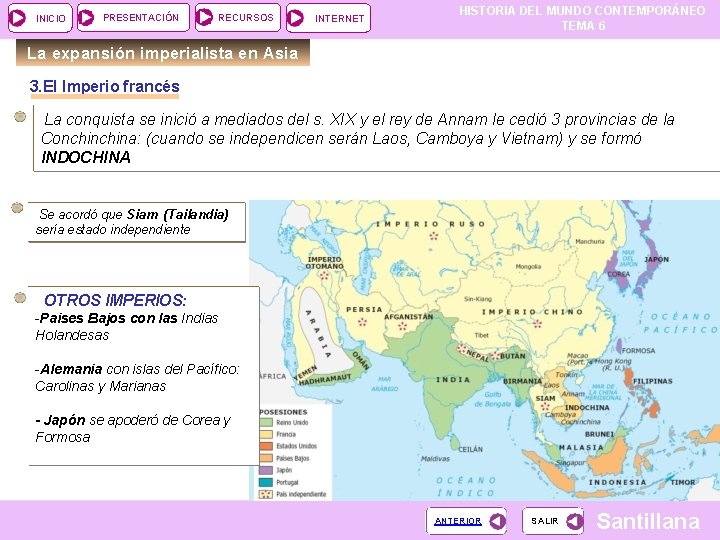Click the 'Alemania' bold text in the list
This screenshot has width=720, height=540.
click(71, 369)
